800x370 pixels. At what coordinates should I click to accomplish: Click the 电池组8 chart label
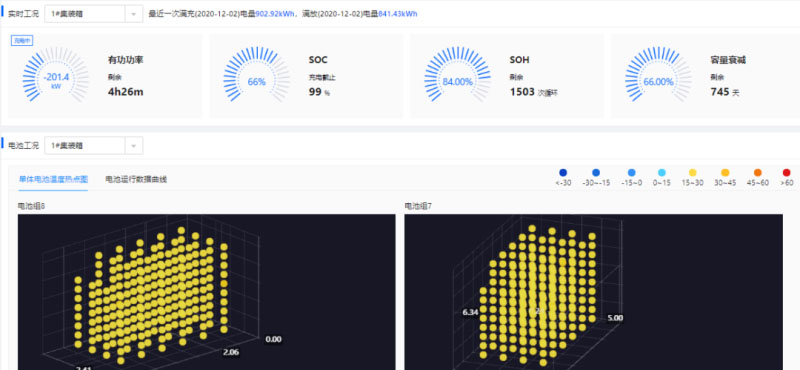[x=31, y=206]
